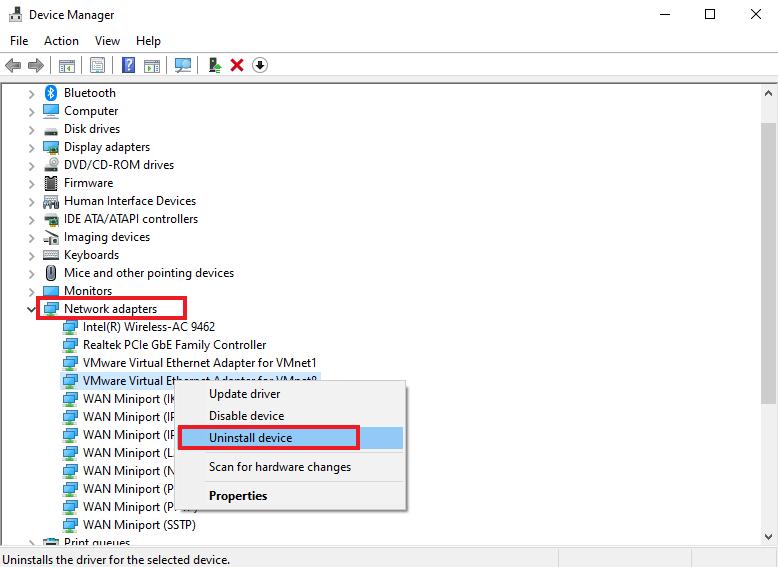The width and height of the screenshot is (778, 567).
Task: Open the Action menu
Action: (61, 41)
